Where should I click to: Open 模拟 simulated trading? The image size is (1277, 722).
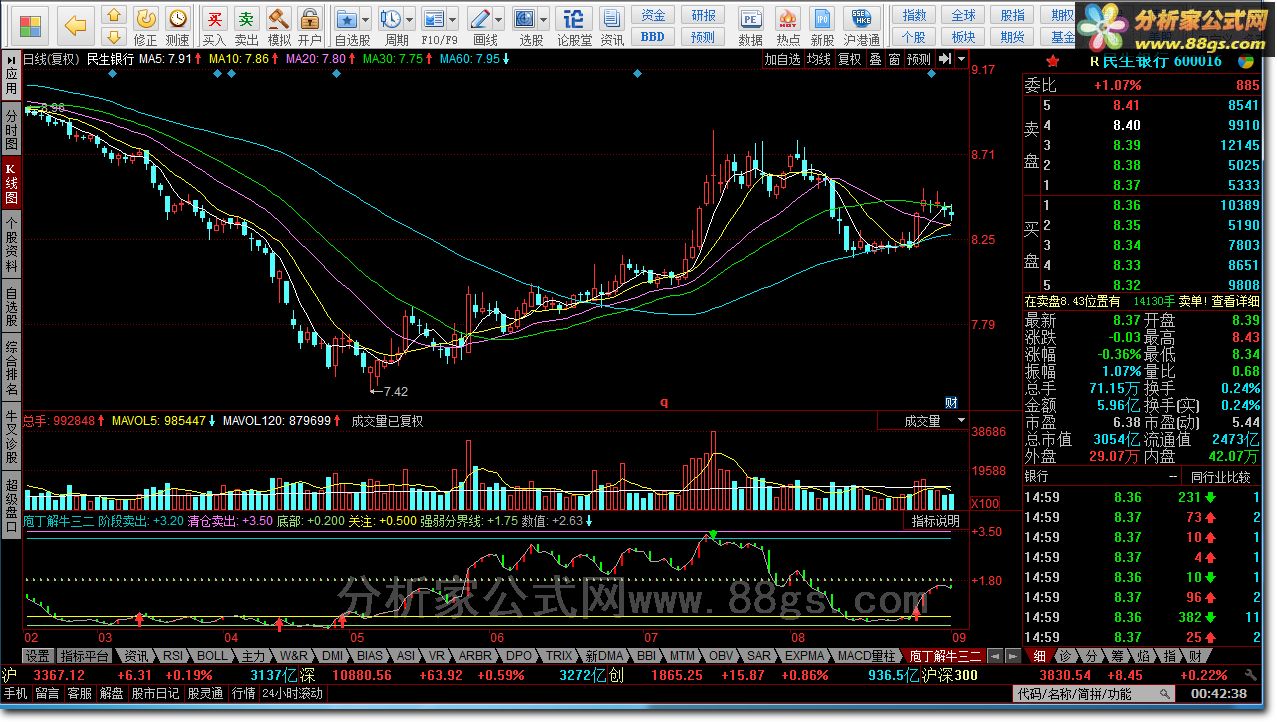(279, 26)
